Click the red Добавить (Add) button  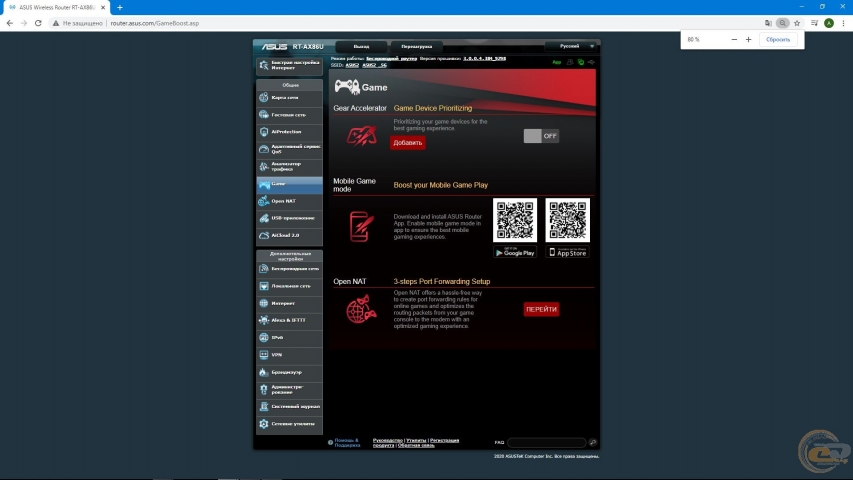click(407, 143)
